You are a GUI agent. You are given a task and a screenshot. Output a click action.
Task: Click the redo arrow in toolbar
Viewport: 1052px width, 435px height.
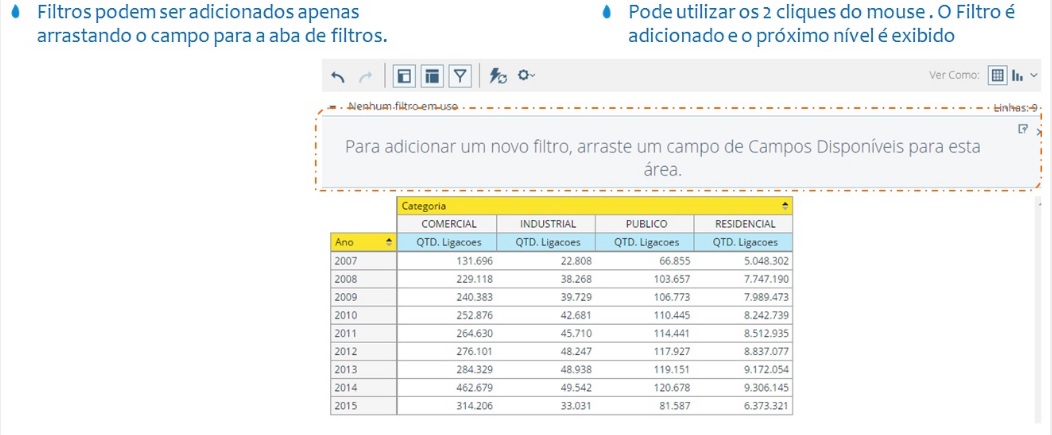(x=364, y=75)
